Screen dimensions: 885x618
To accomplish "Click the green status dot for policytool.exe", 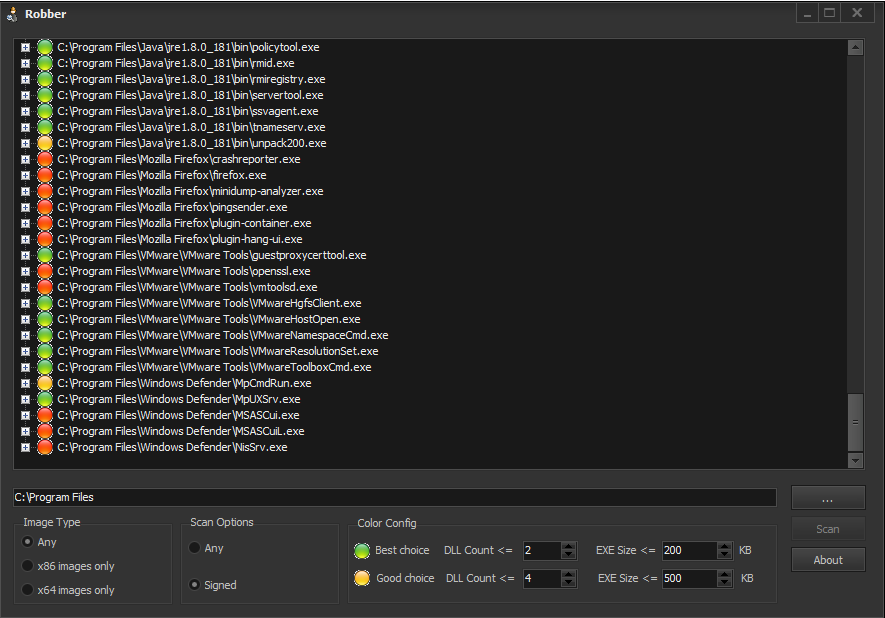I will [45, 47].
